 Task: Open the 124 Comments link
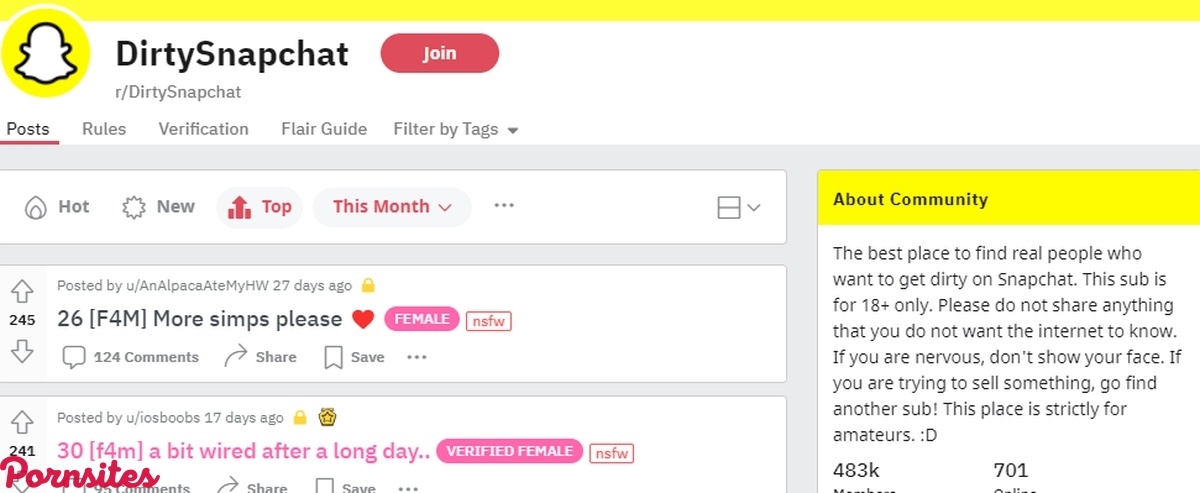131,357
